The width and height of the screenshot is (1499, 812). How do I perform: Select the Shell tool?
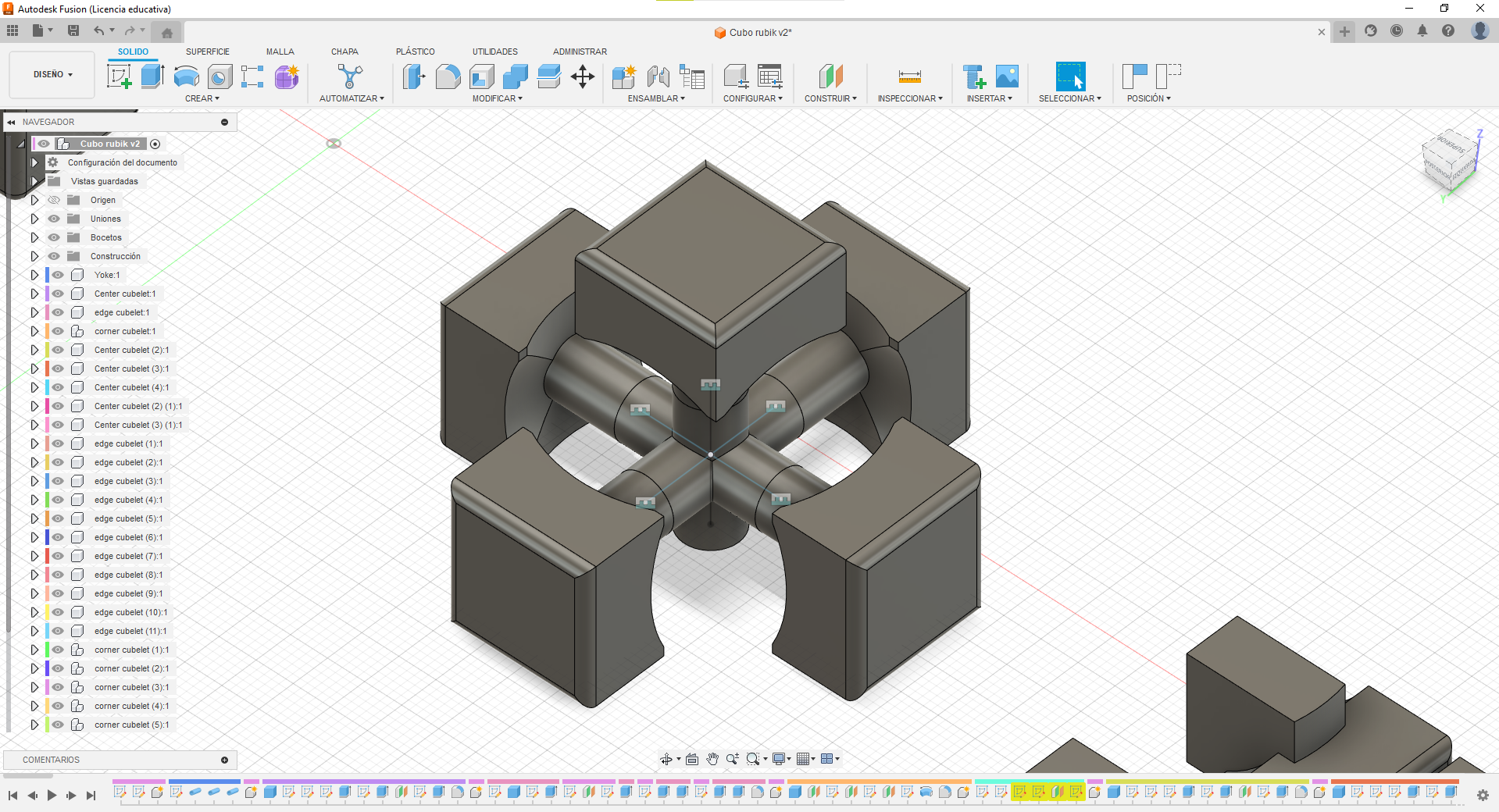pyautogui.click(x=482, y=77)
